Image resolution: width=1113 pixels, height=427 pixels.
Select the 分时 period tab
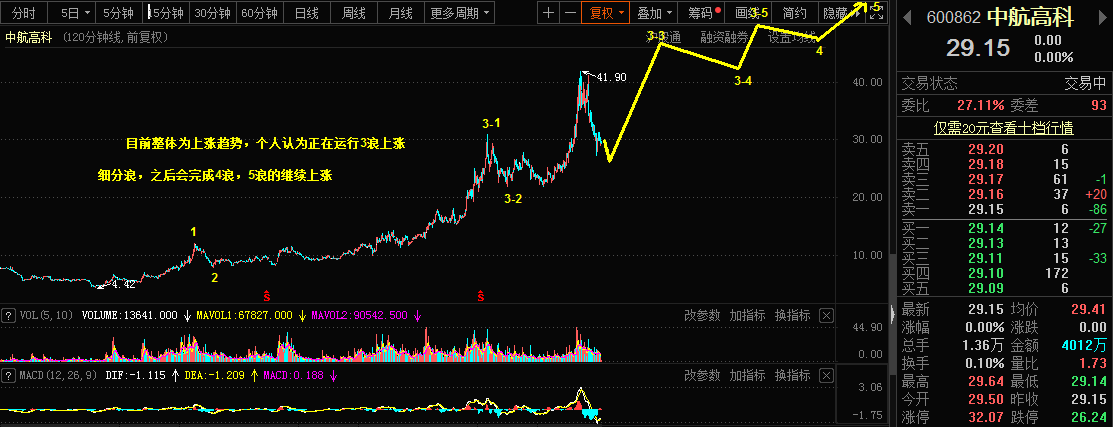click(23, 12)
